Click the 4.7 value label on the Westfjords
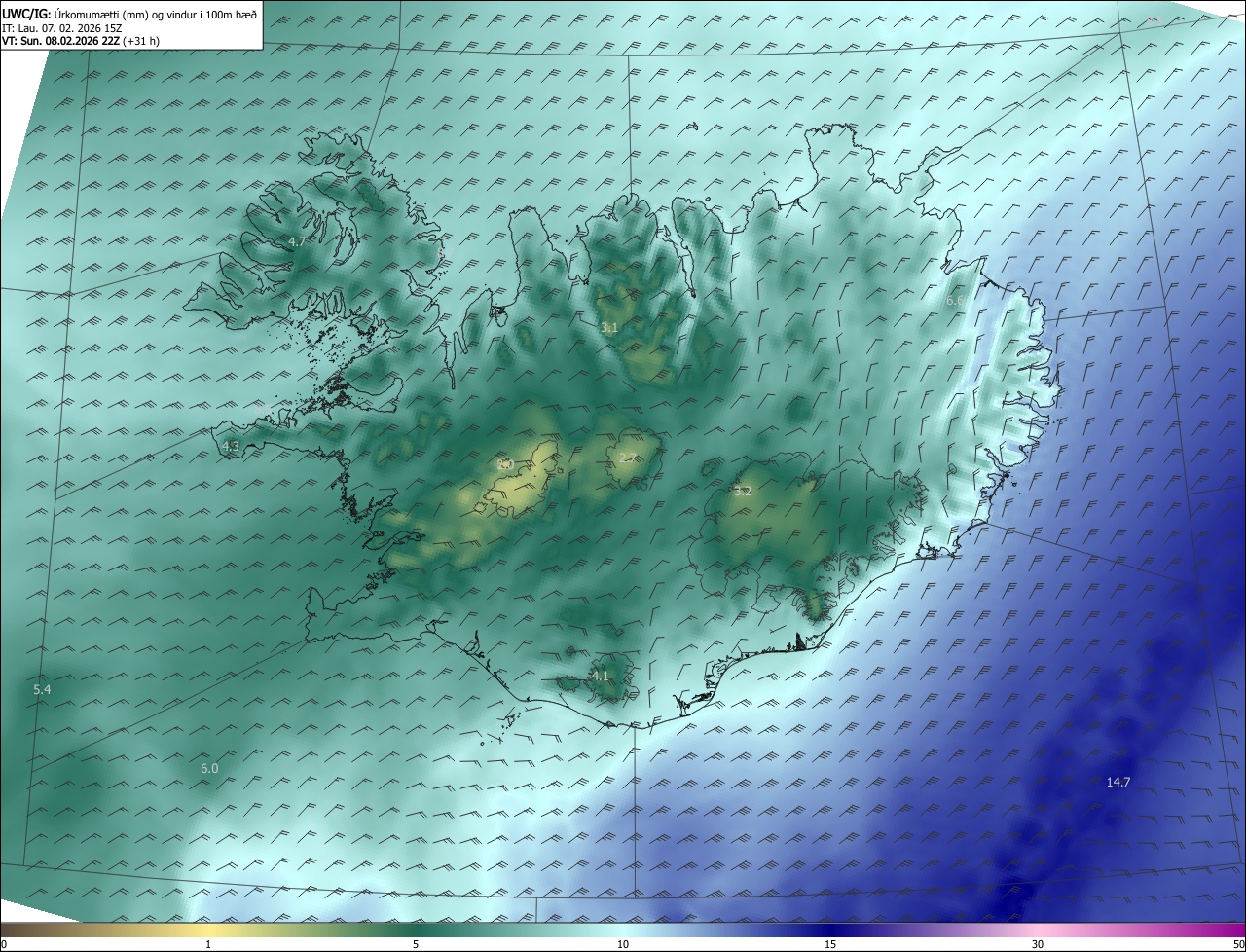 297,241
